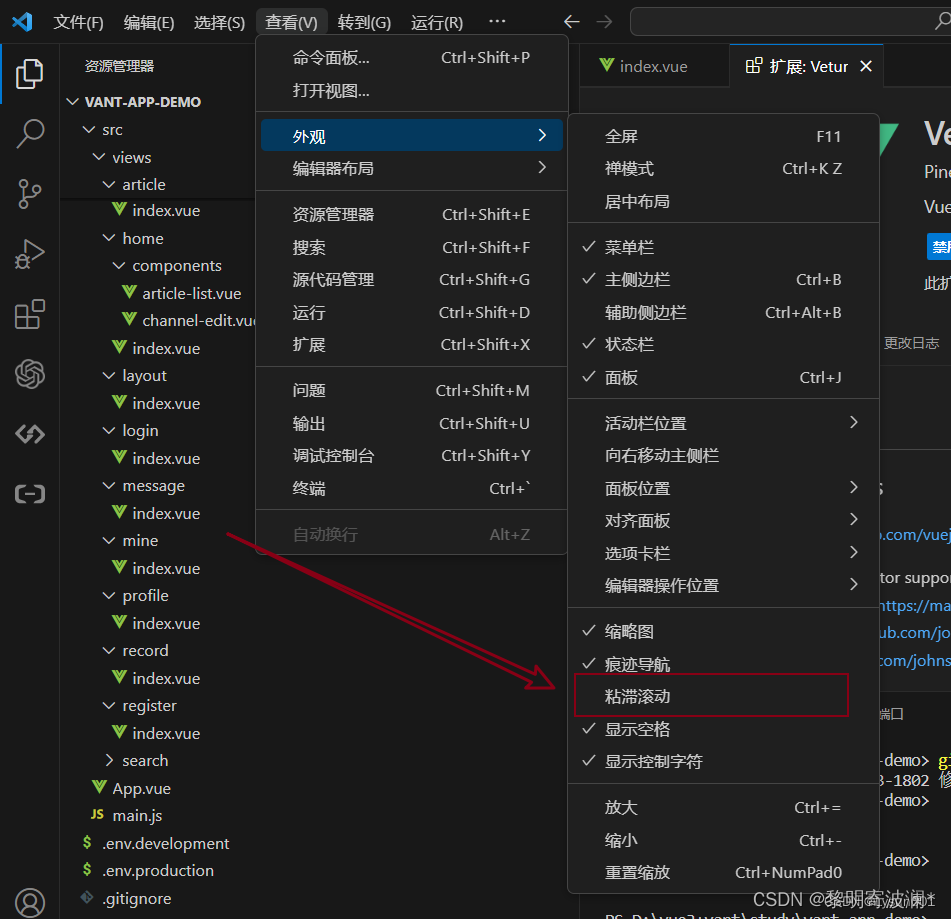Toggle Breadcrumbs (痕迹导航) option
Screen dimensions: 951x919
pyautogui.click(x=723, y=664)
